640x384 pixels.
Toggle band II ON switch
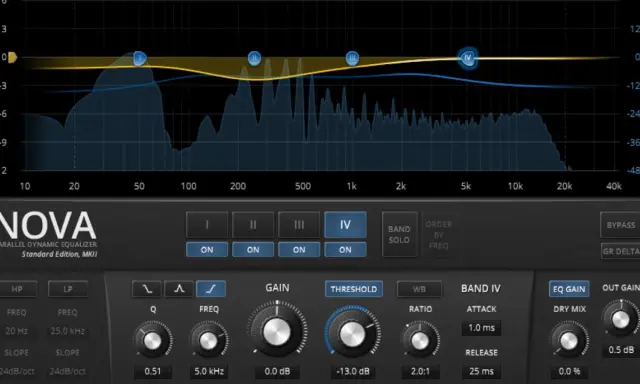coord(253,250)
